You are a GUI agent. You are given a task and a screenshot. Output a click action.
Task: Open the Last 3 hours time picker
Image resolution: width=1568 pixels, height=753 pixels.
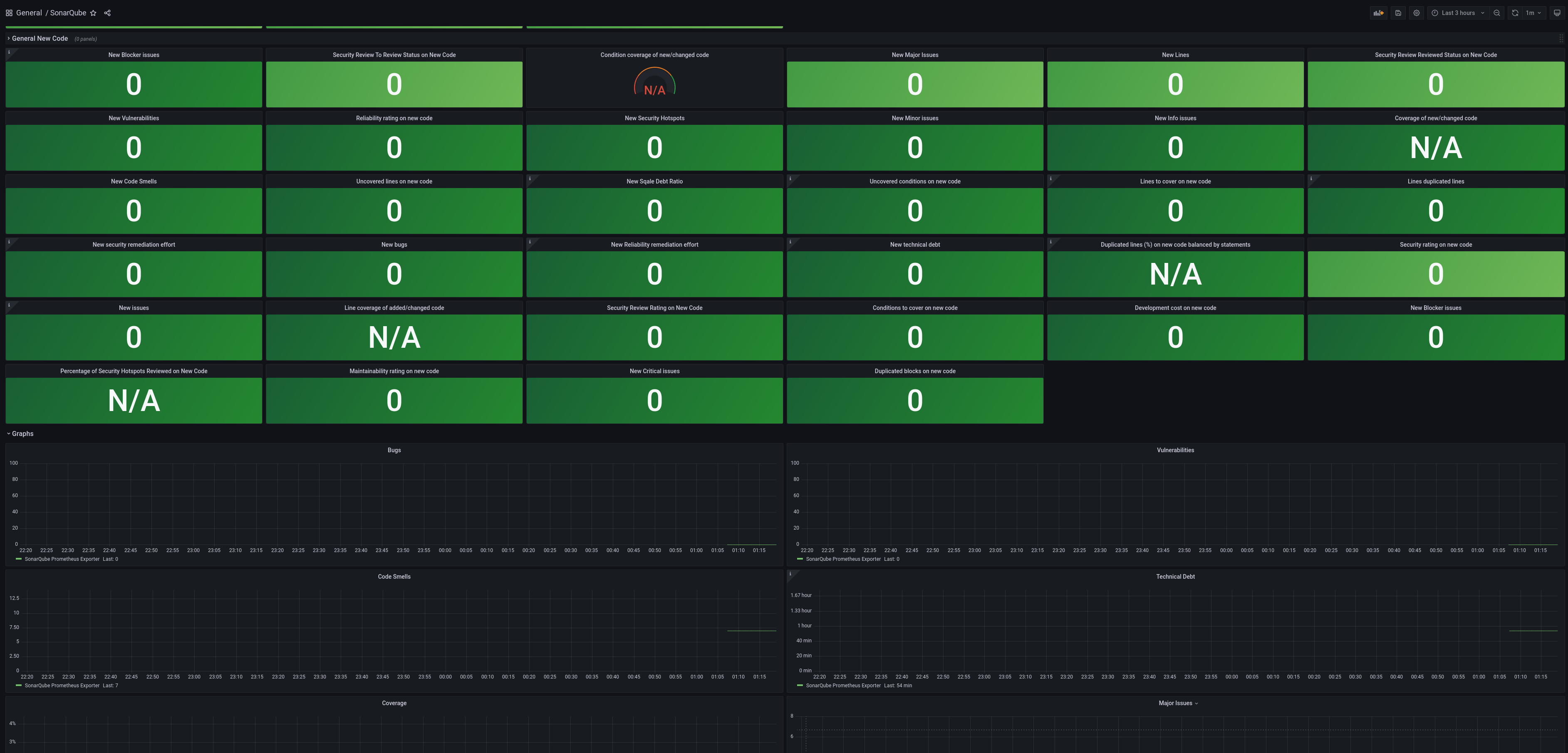1458,13
